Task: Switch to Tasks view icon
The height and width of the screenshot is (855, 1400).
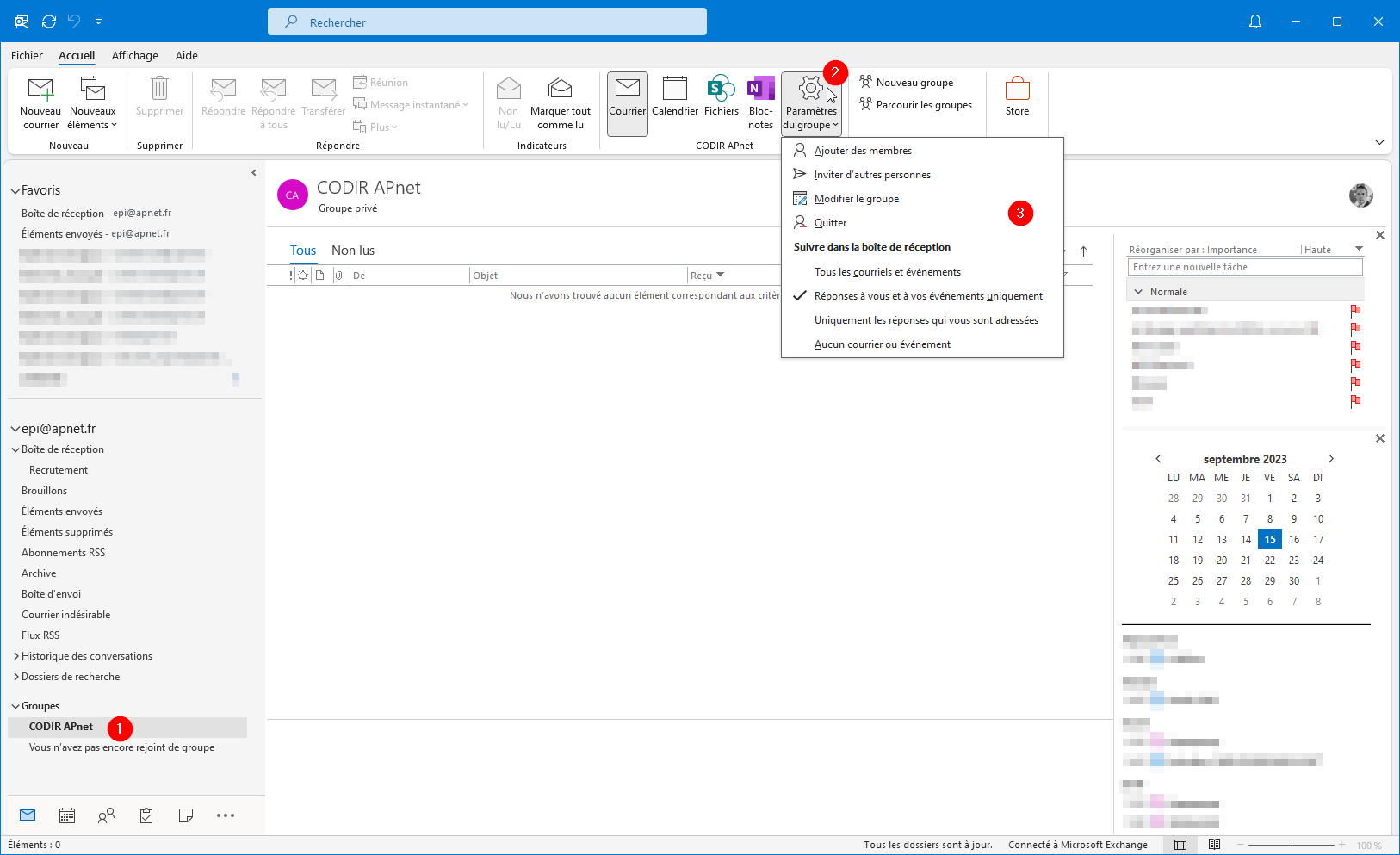Action: coord(146,815)
